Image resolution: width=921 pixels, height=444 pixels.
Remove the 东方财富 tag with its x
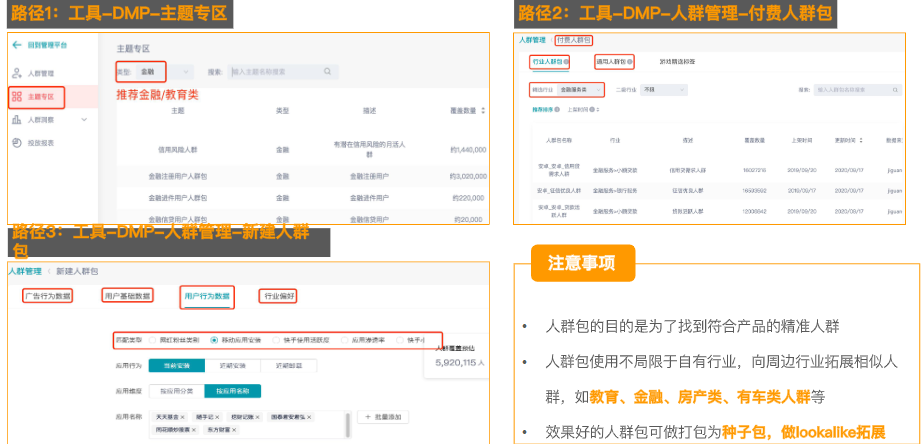click(233, 430)
